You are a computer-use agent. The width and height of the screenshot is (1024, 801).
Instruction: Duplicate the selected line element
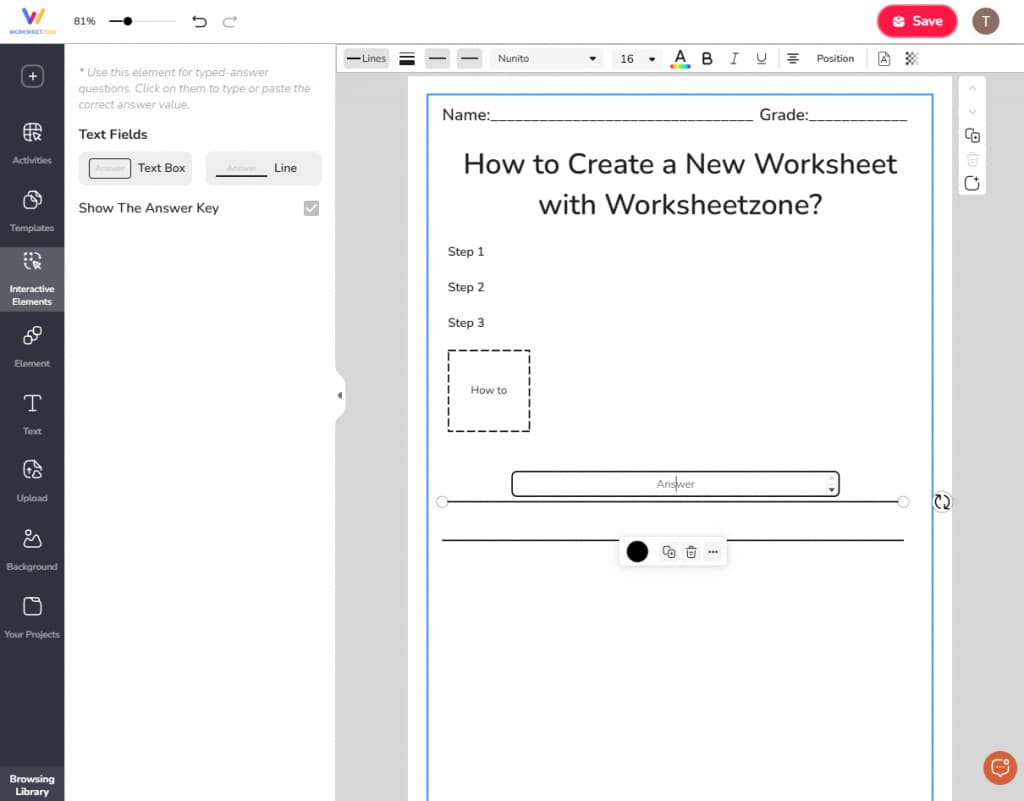[x=669, y=552]
